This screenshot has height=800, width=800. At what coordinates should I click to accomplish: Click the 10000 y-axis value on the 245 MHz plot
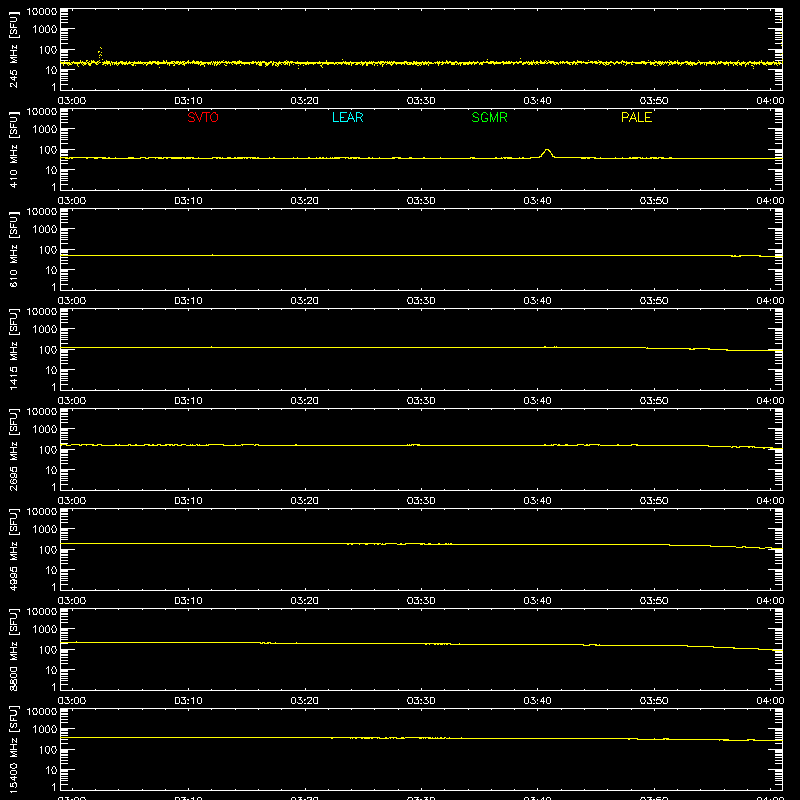click(42, 12)
